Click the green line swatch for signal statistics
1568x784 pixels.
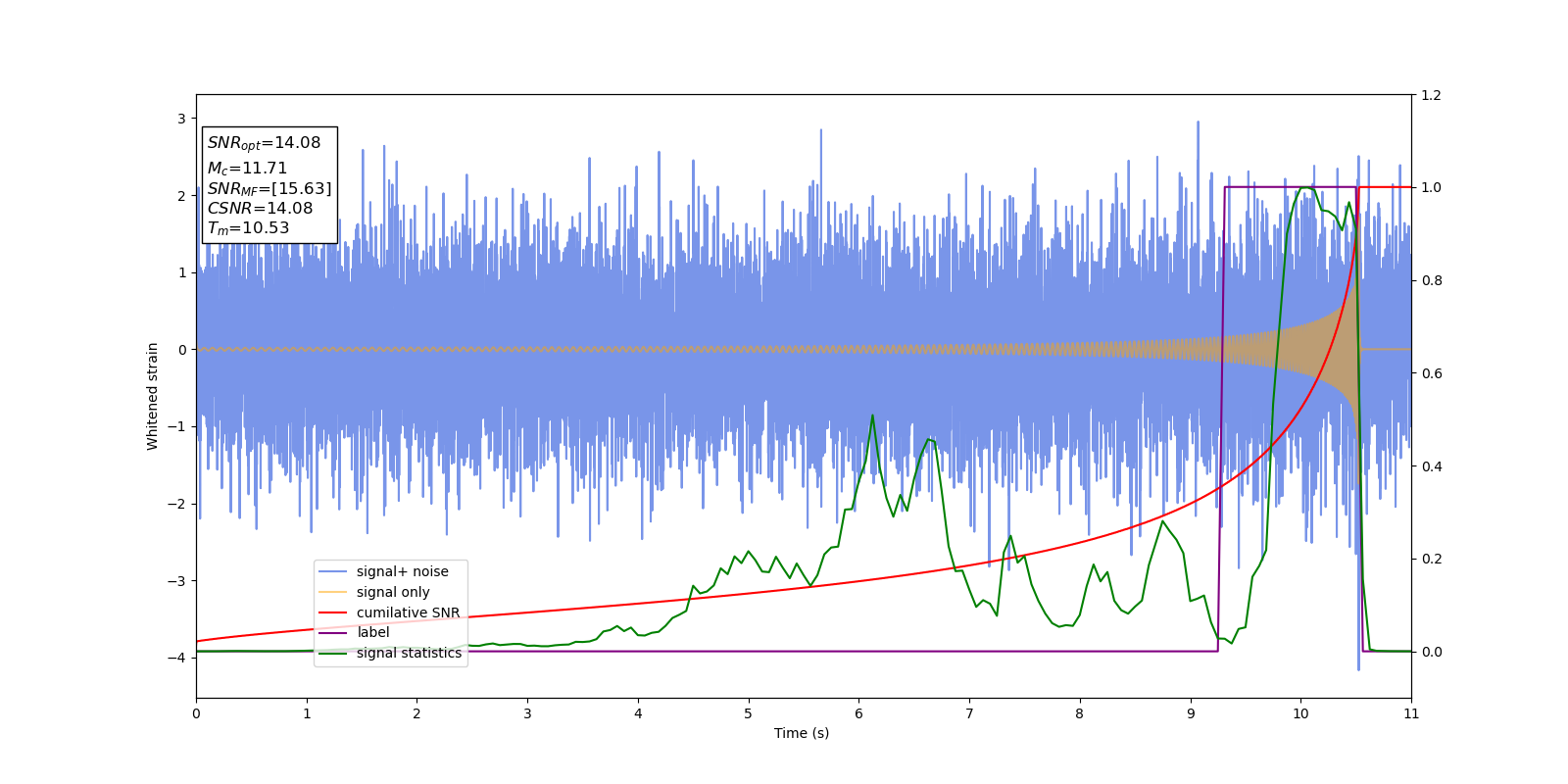pyautogui.click(x=333, y=654)
